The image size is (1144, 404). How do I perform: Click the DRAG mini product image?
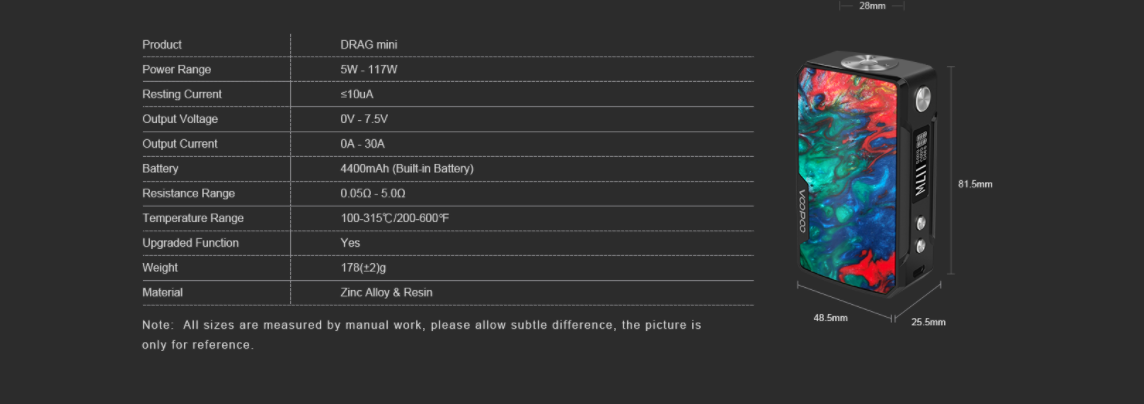(x=867, y=174)
